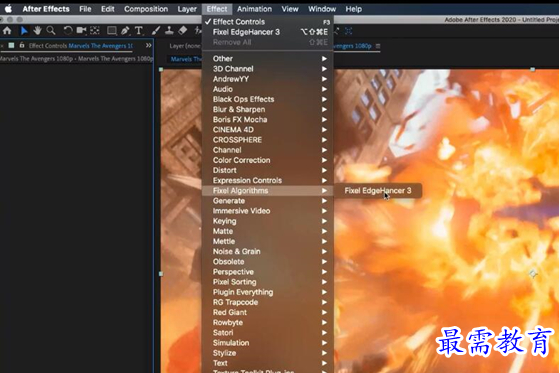Expand the Color Correction submenu

pyautogui.click(x=268, y=160)
